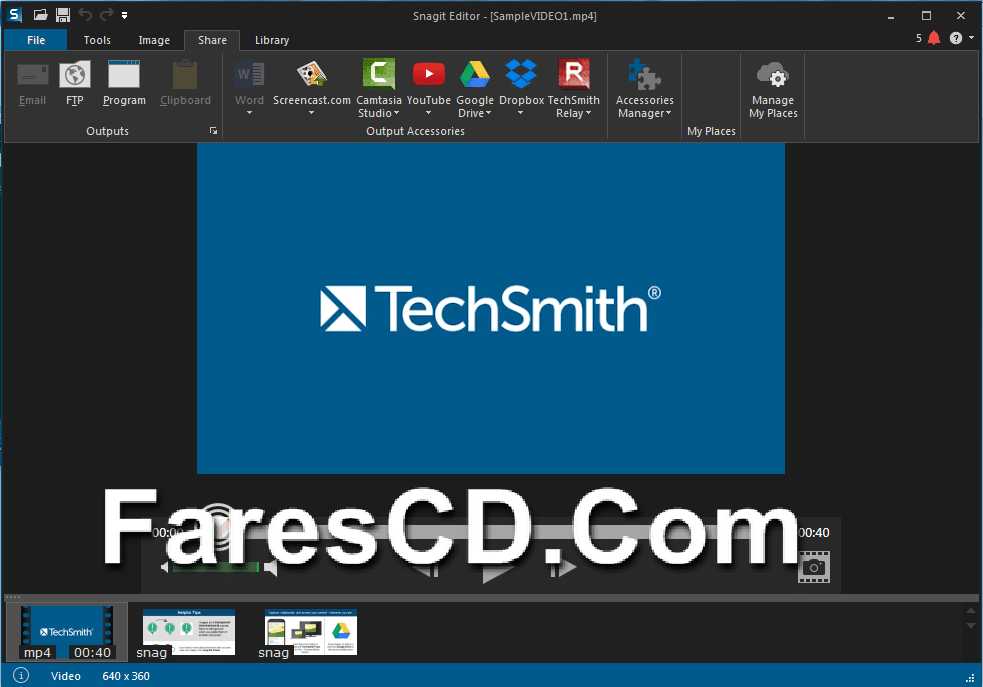Click the tray scroll down arrow

point(970,626)
